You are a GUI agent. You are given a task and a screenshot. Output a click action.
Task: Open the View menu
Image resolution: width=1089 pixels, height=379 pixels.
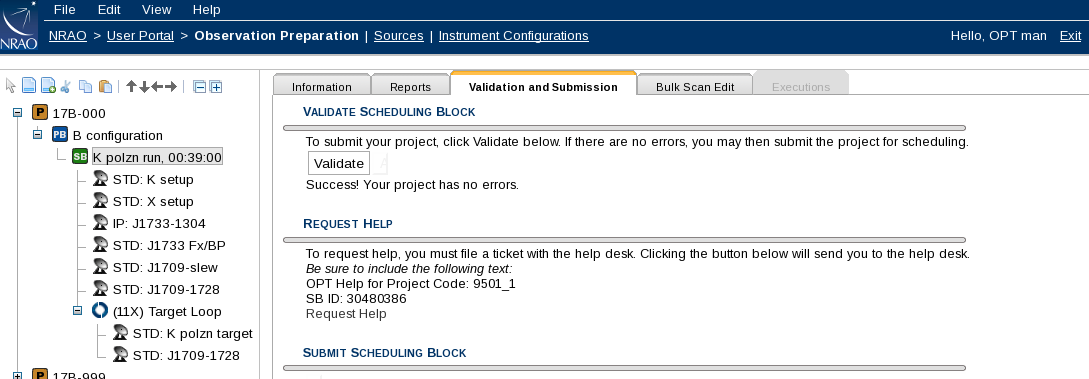156,10
